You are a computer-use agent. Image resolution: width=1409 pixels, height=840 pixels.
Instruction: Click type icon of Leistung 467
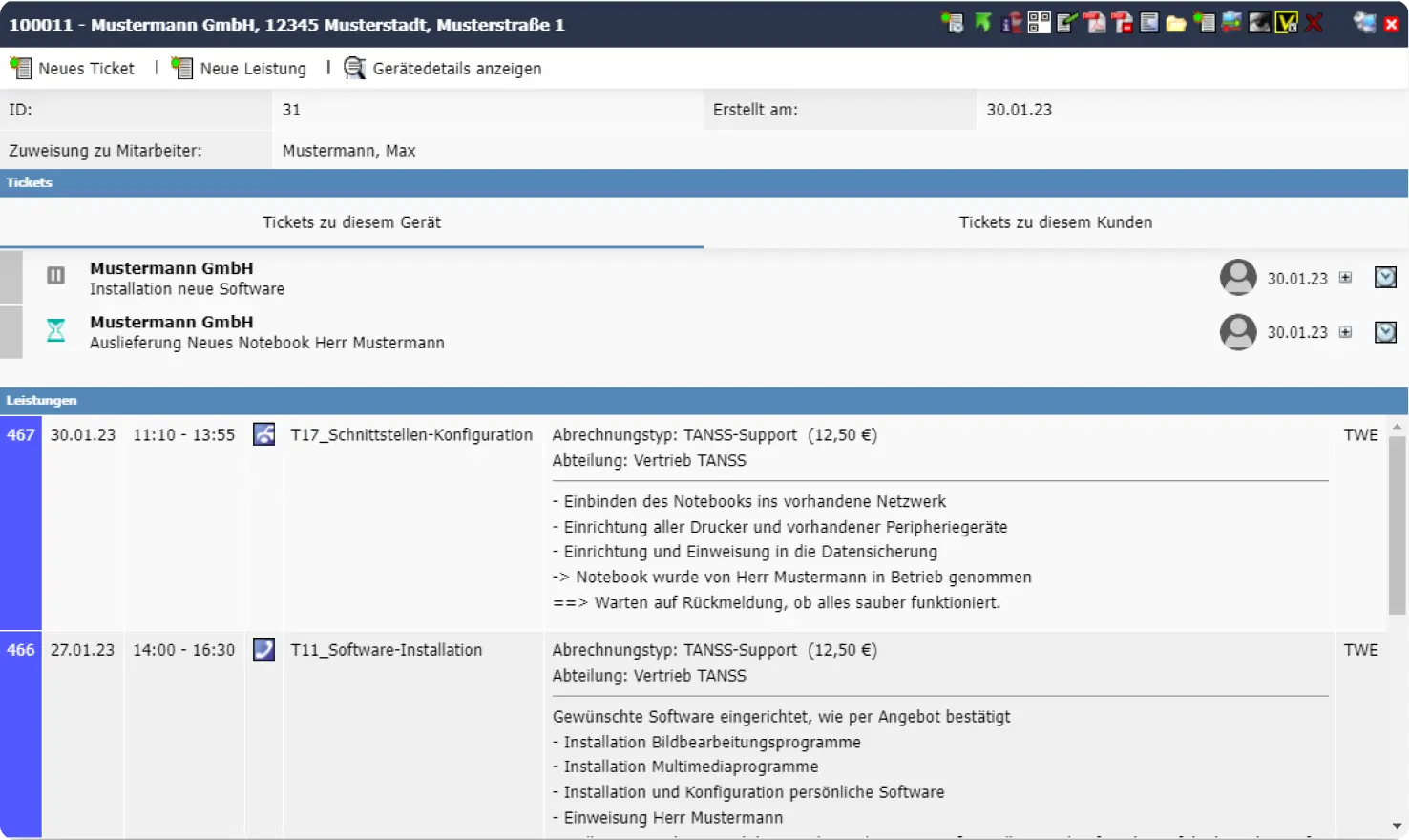[263, 434]
